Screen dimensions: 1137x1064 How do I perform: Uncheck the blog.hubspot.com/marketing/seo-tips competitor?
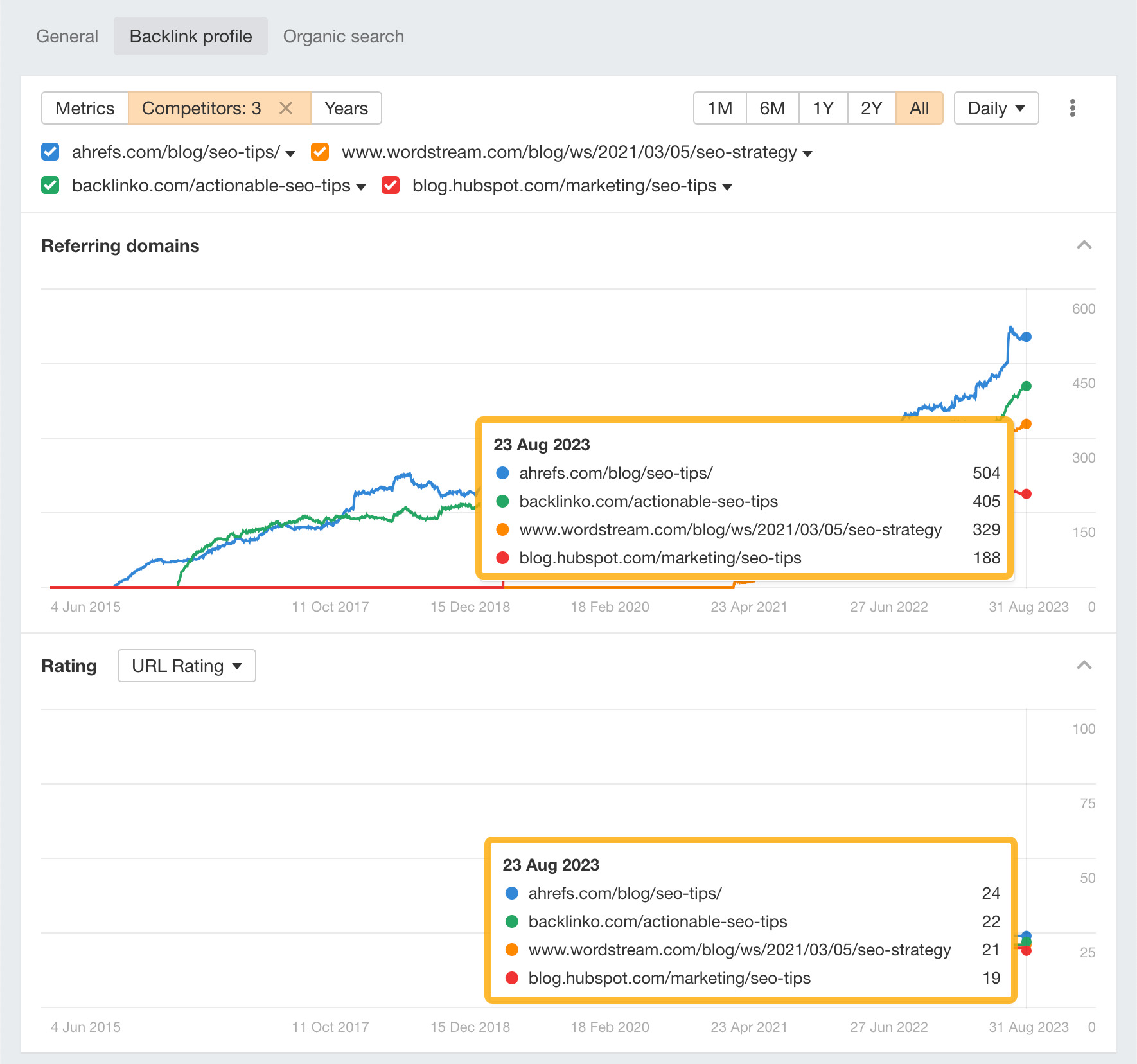391,186
